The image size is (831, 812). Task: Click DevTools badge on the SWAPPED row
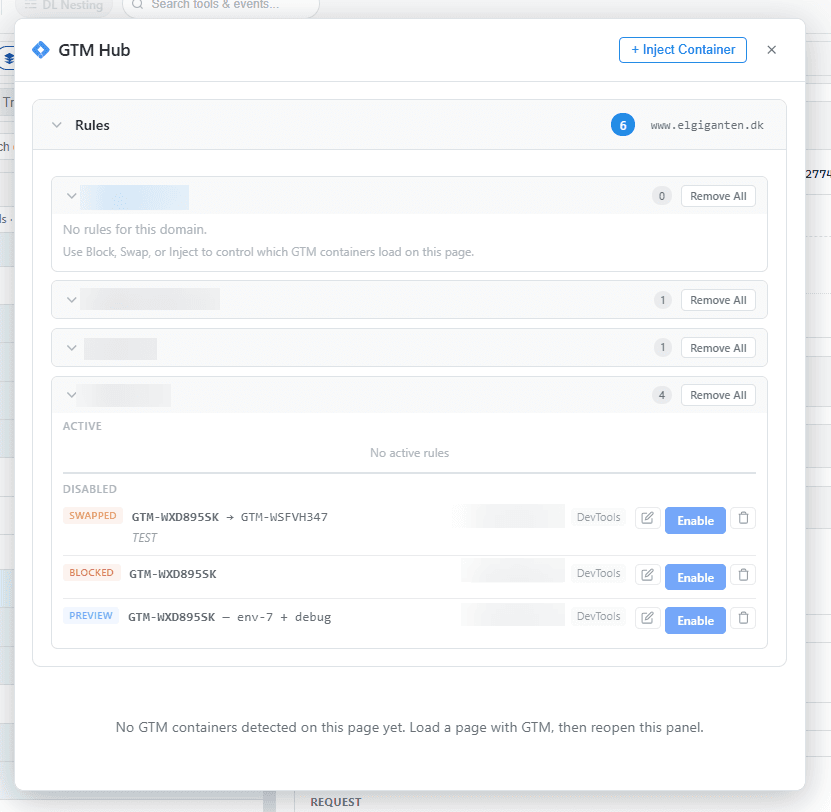pos(598,517)
